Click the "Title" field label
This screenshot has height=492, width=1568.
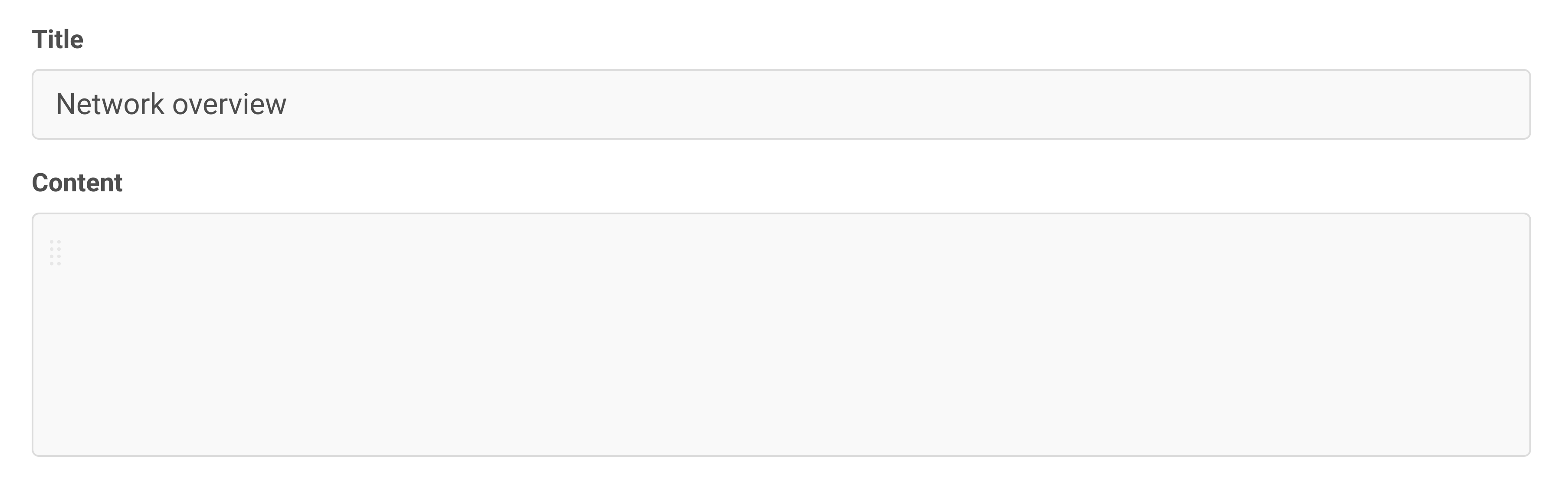point(57,39)
